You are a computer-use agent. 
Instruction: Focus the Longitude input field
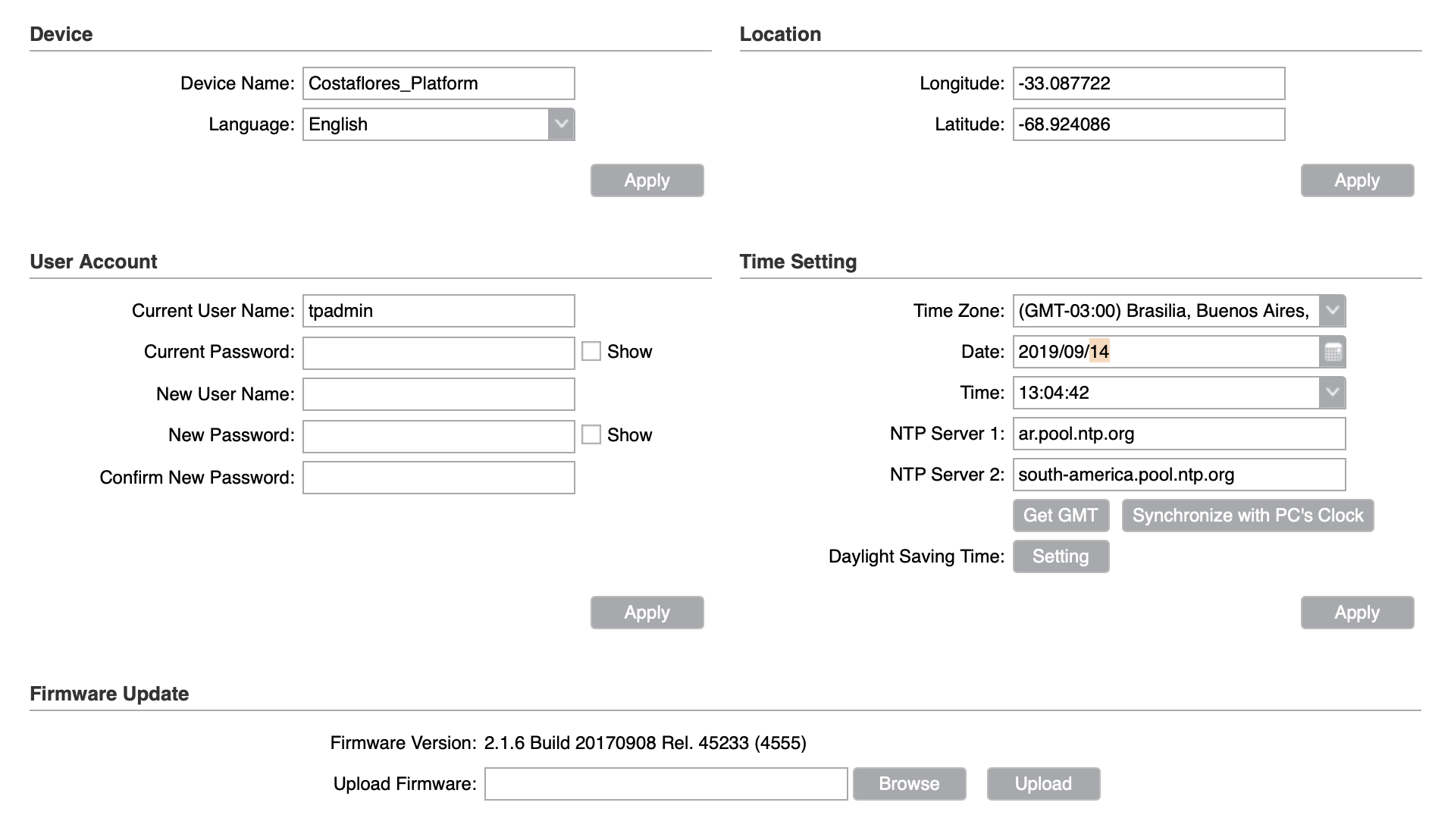[1149, 83]
